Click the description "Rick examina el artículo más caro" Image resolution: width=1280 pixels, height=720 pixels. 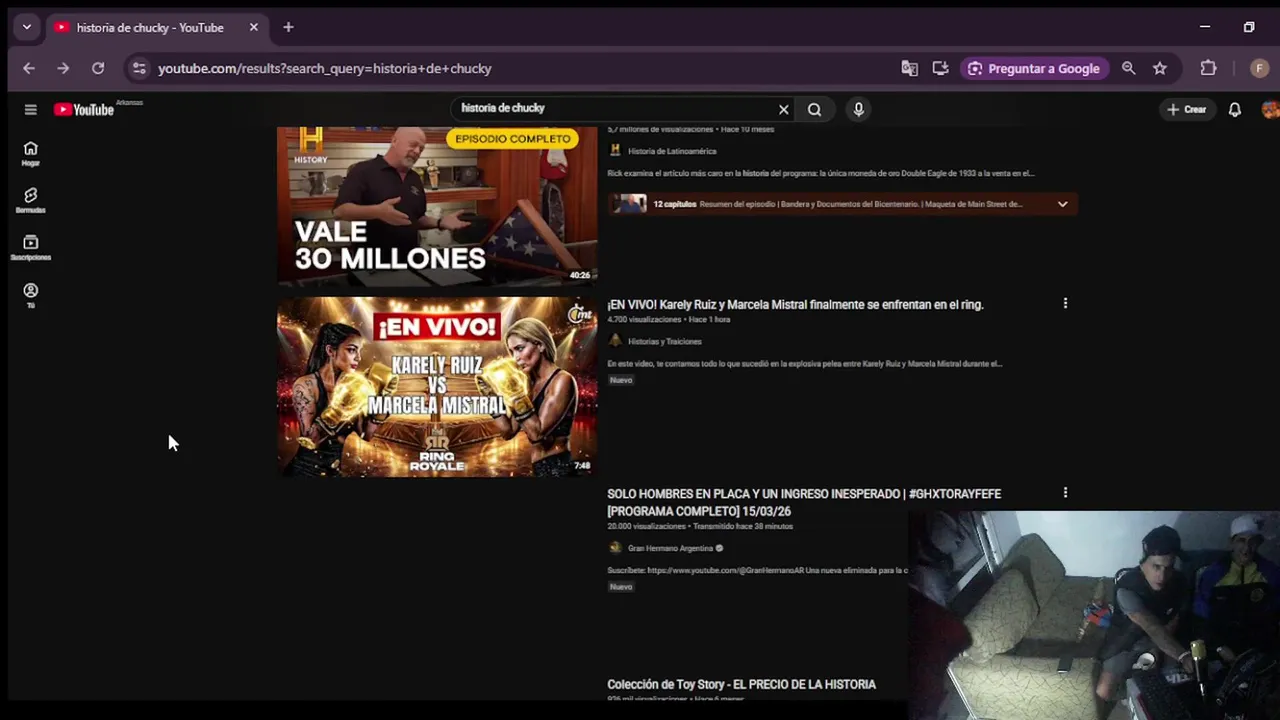point(821,173)
